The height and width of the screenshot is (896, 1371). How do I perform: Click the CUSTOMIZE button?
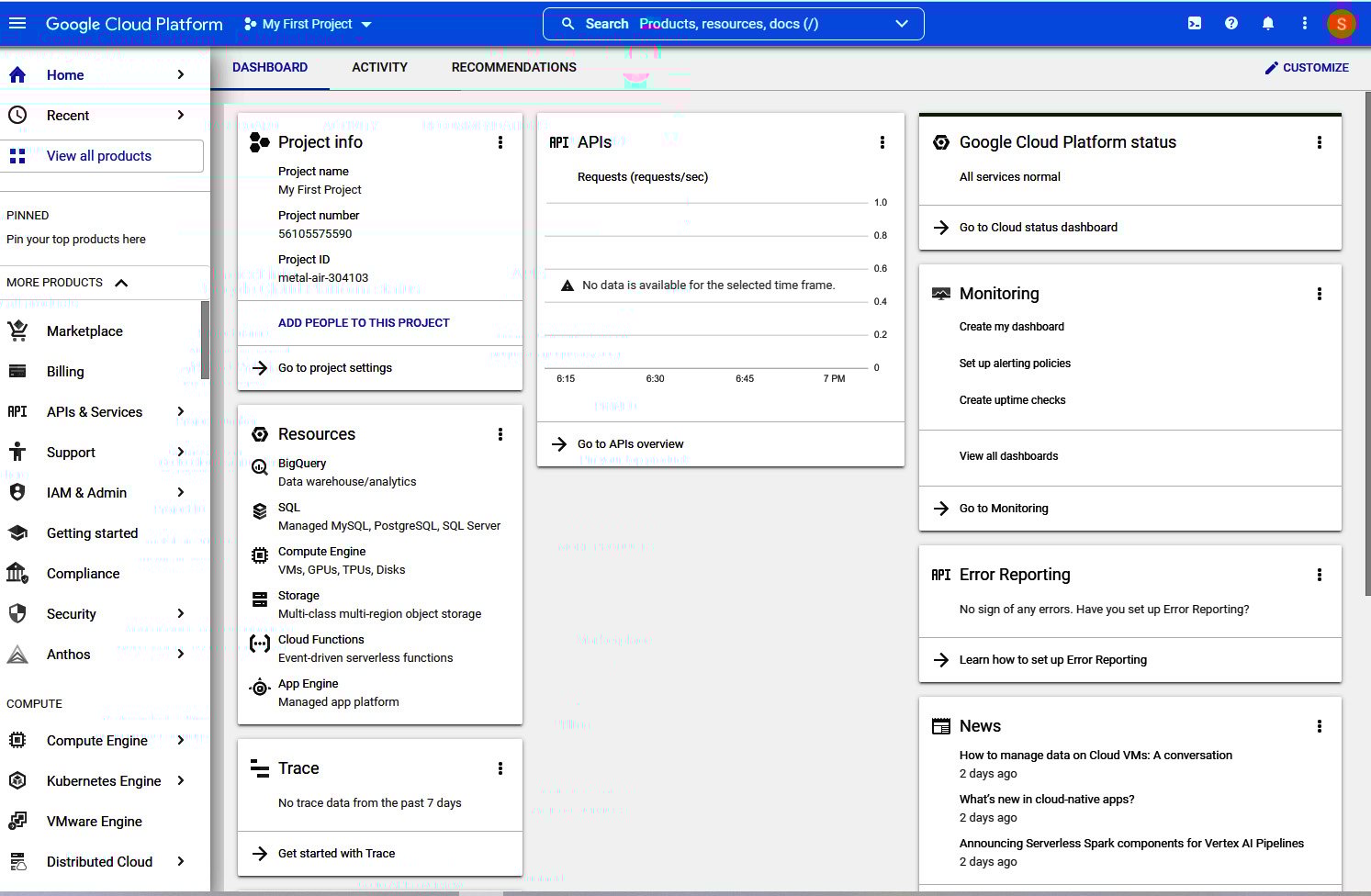click(1307, 67)
